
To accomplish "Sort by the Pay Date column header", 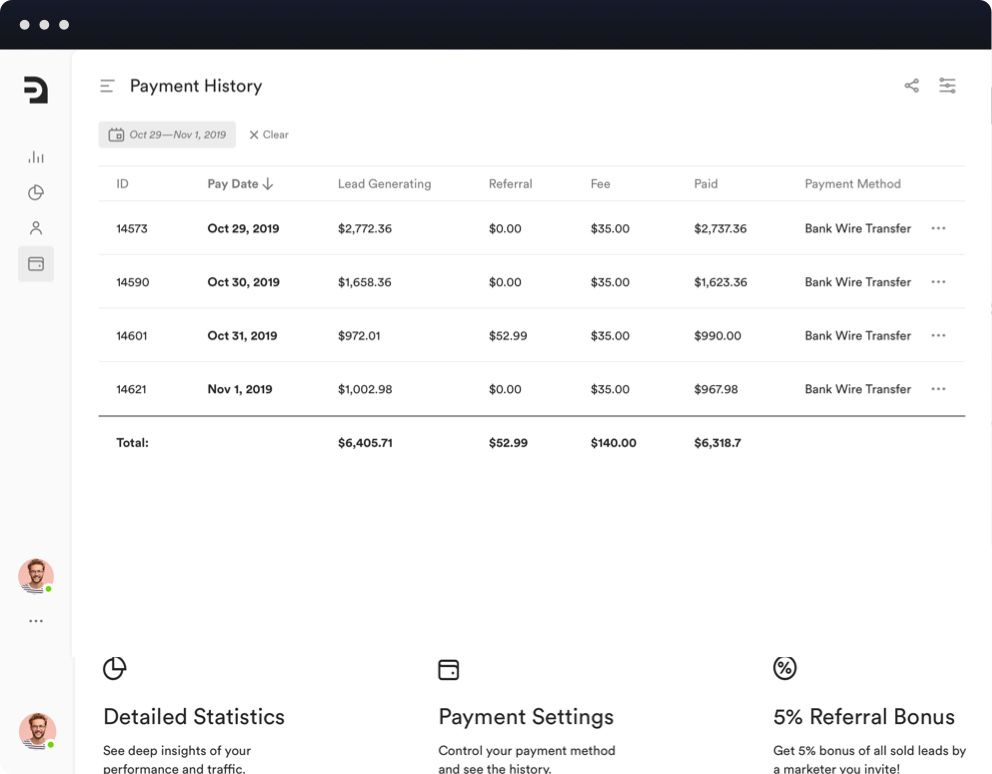I will point(240,184).
